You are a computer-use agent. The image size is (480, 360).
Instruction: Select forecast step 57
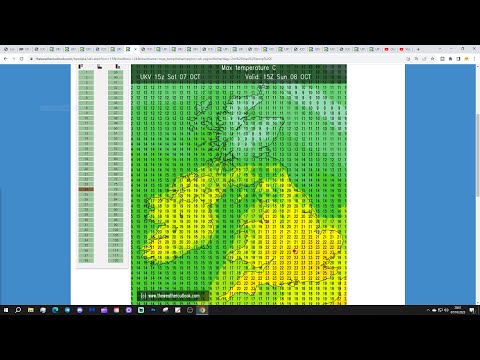116,154
